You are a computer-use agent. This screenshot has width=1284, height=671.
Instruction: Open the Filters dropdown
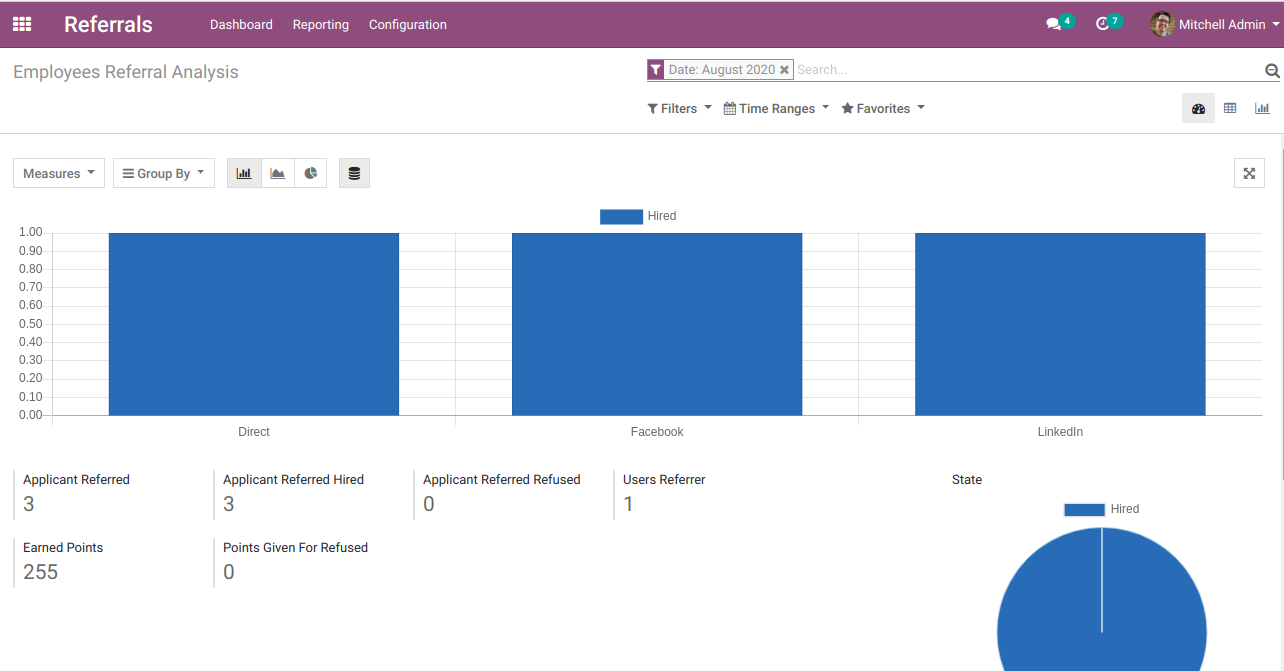pos(680,108)
